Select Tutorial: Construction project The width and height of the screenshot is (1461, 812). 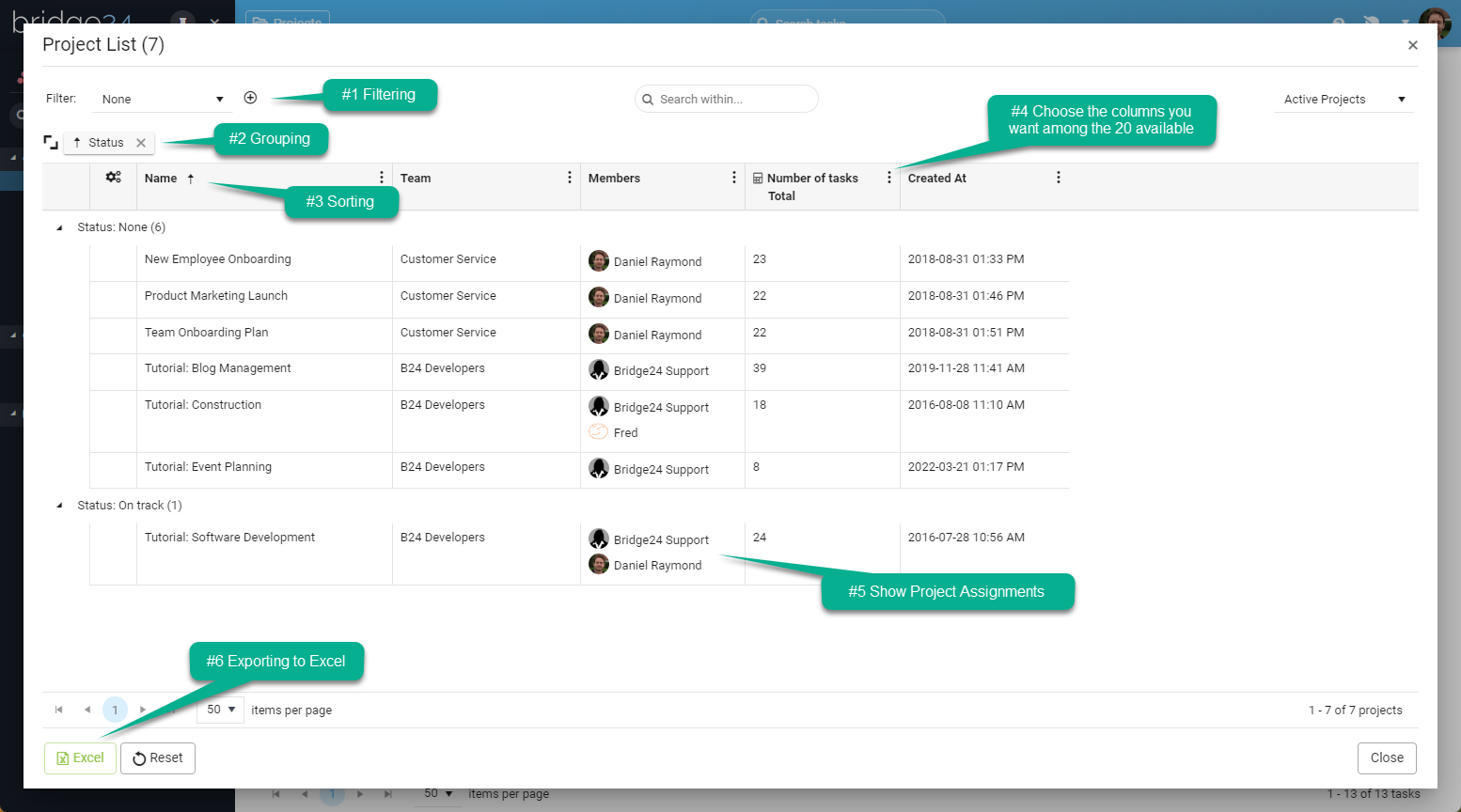[203, 405]
